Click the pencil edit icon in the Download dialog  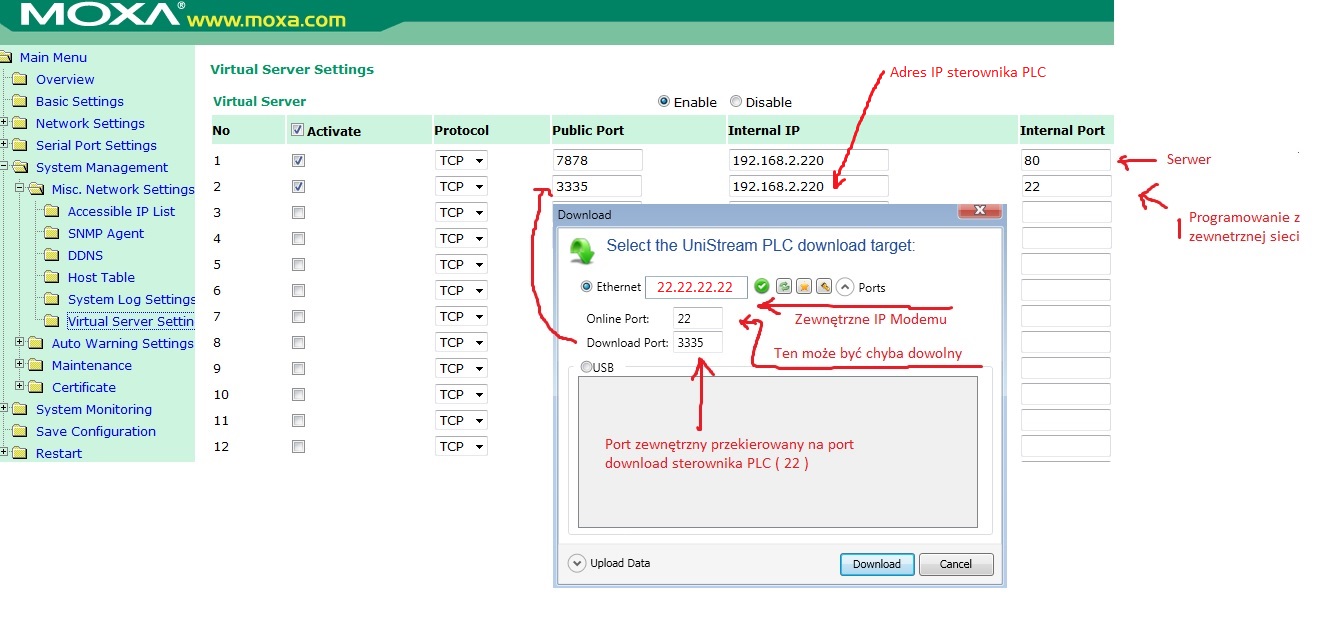(824, 287)
